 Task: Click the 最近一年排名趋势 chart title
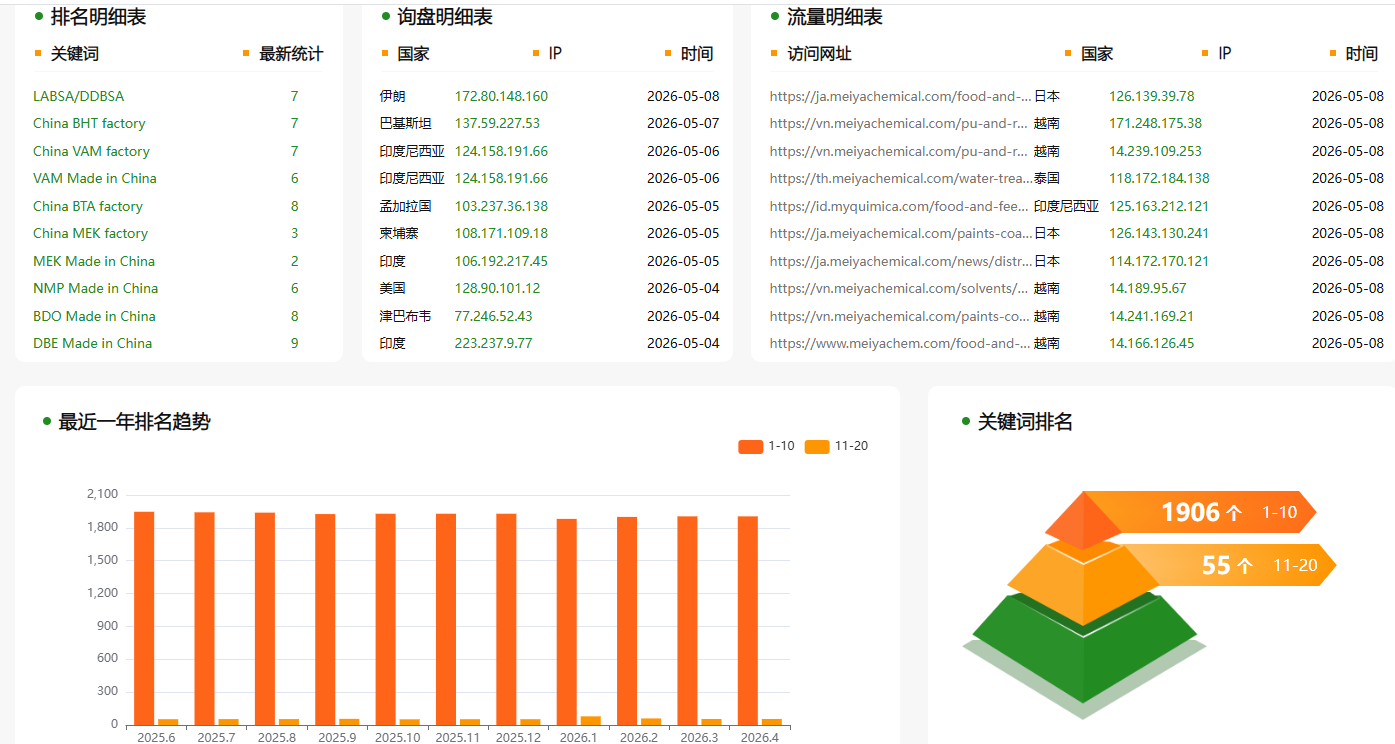point(135,422)
